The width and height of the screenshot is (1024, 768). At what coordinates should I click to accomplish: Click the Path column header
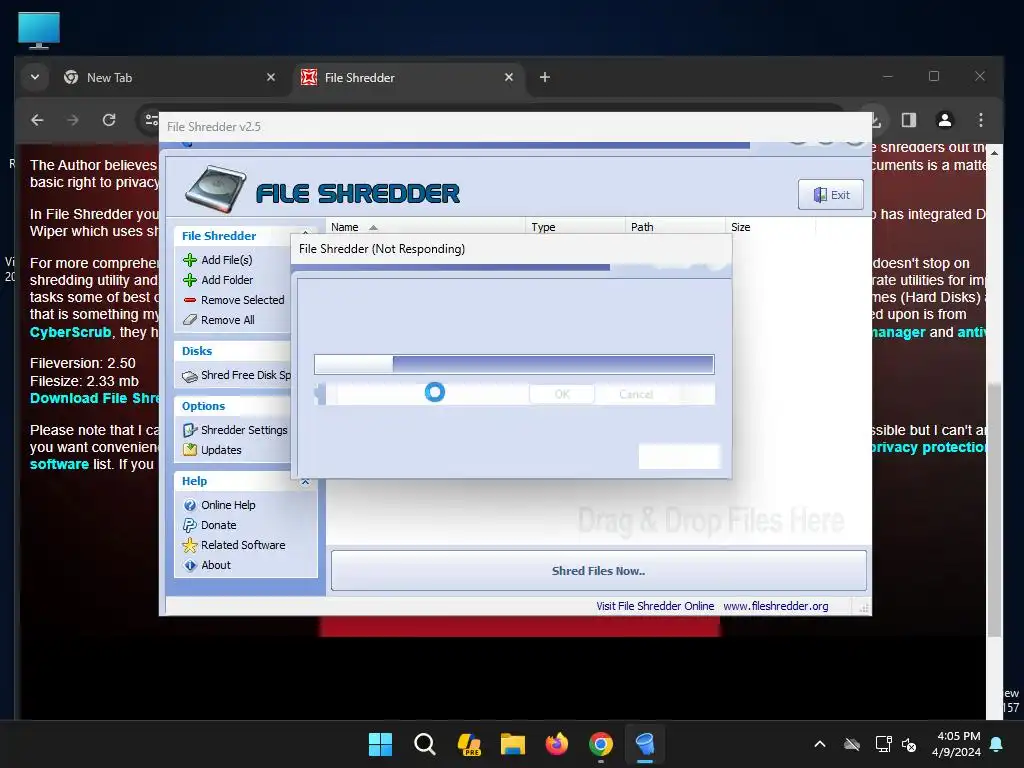(x=675, y=227)
